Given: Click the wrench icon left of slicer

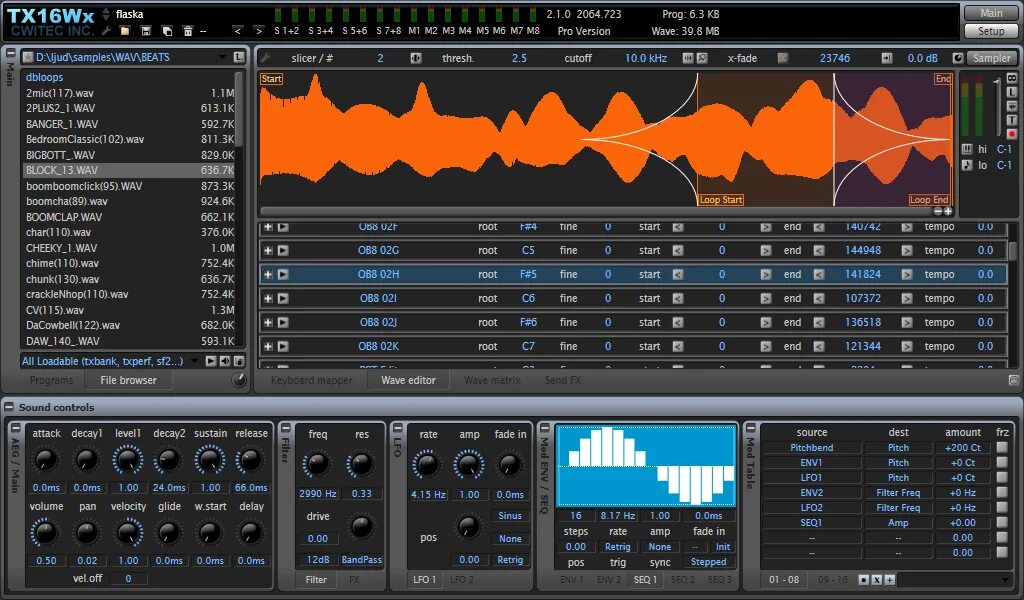Looking at the screenshot, I should pos(266,58).
